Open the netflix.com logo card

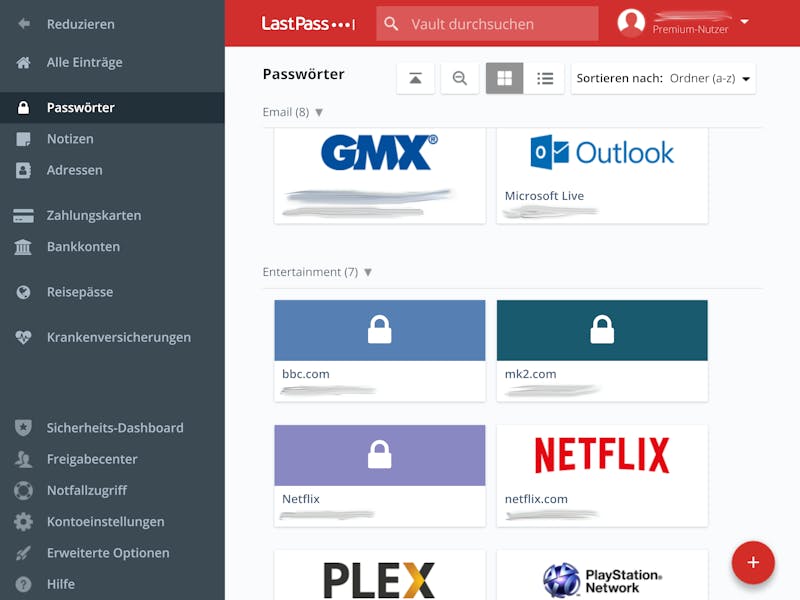click(x=602, y=476)
